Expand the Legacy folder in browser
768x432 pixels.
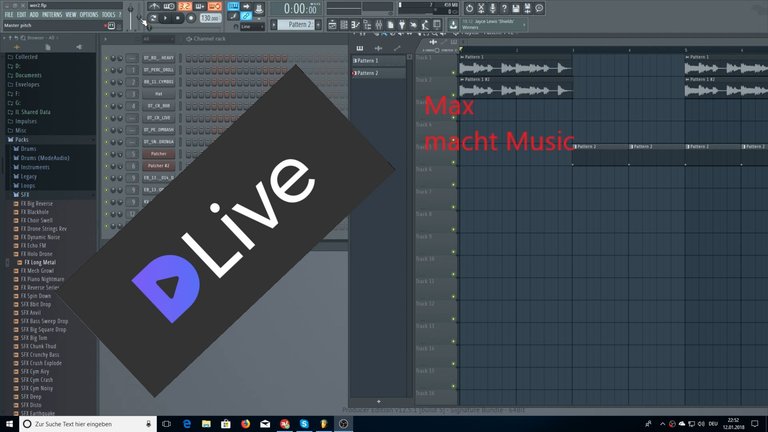[x=28, y=176]
